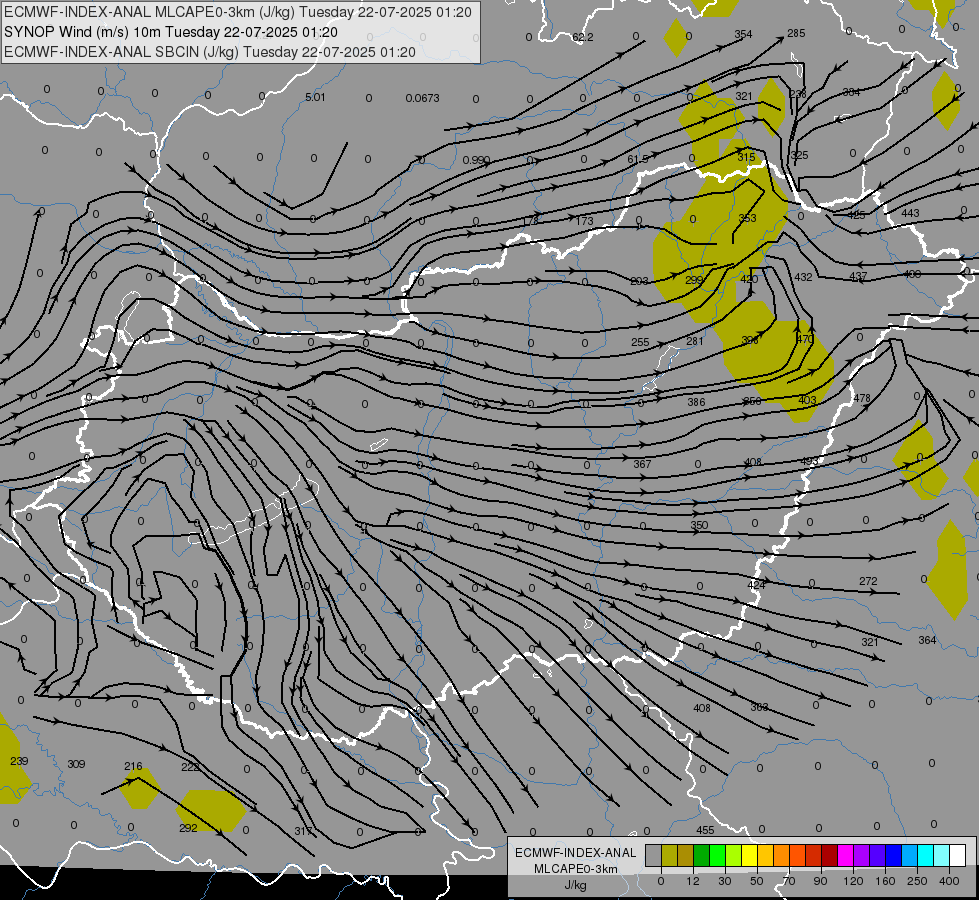Viewport: 979px width, 900px height.
Task: Select the legend tick label 90
Action: (x=820, y=881)
